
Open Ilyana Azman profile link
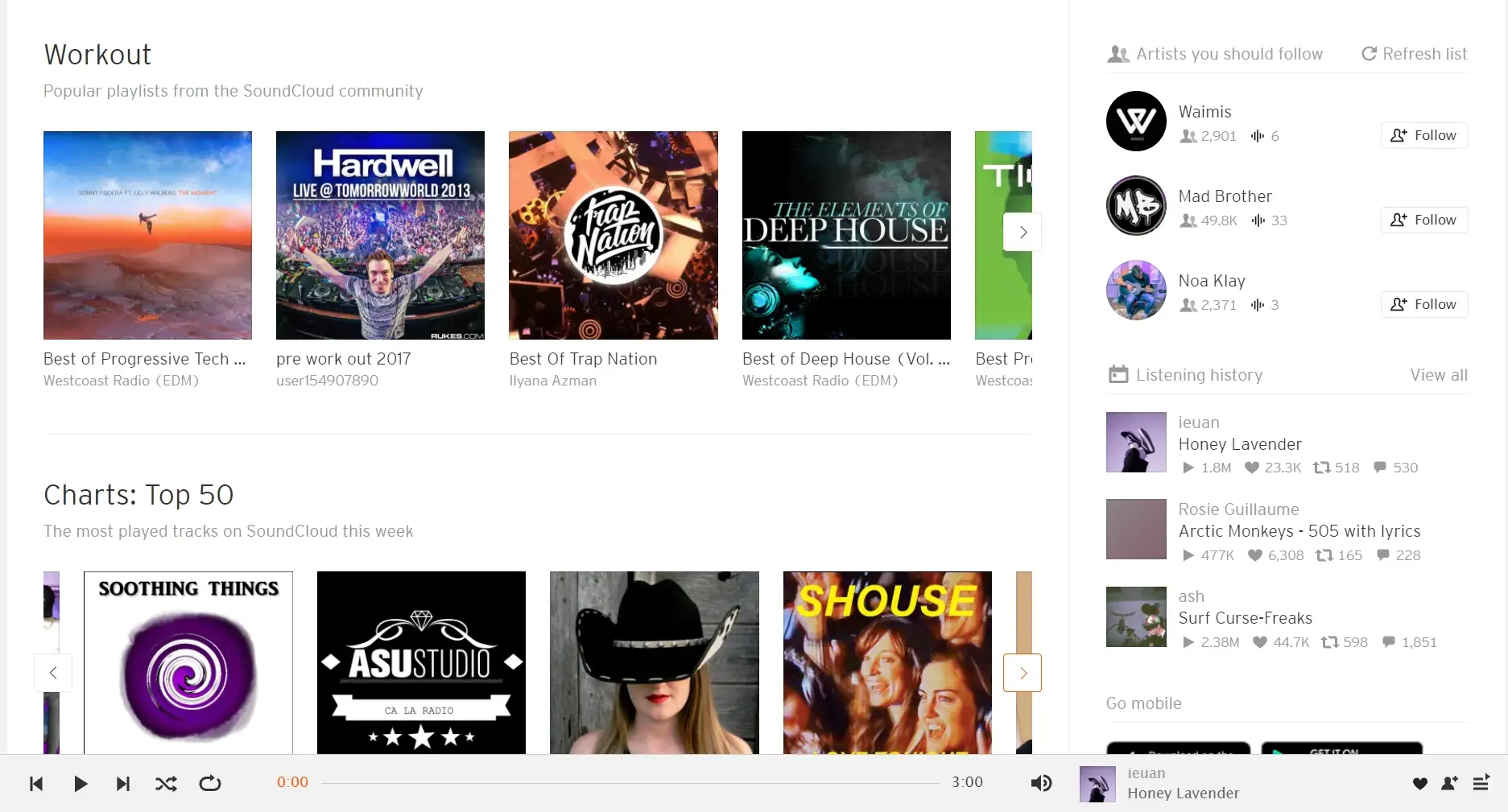[553, 381]
